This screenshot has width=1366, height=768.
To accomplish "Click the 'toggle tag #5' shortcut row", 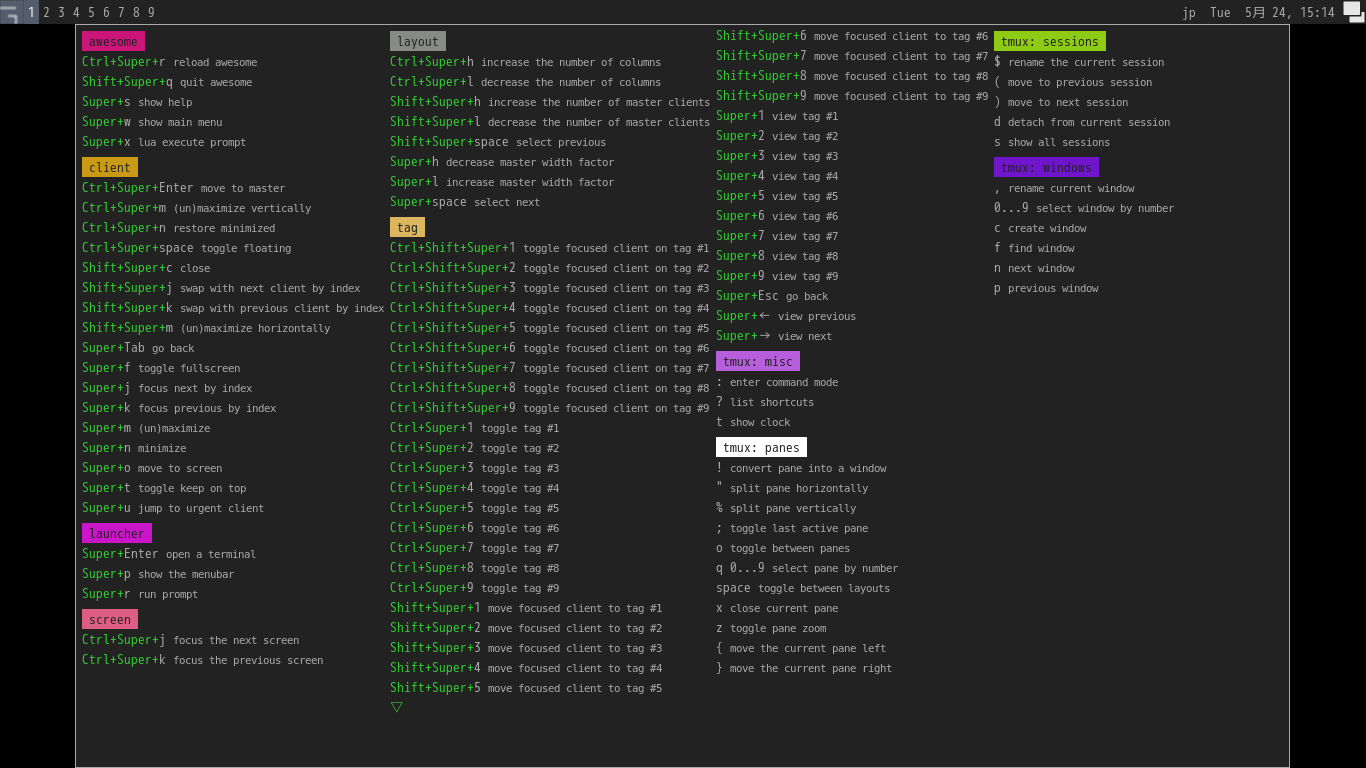I will [x=475, y=508].
